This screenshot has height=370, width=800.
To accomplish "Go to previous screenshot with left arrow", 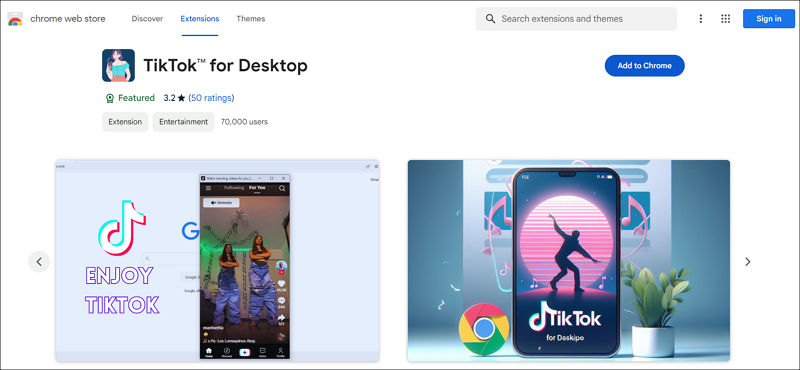I will (x=39, y=262).
